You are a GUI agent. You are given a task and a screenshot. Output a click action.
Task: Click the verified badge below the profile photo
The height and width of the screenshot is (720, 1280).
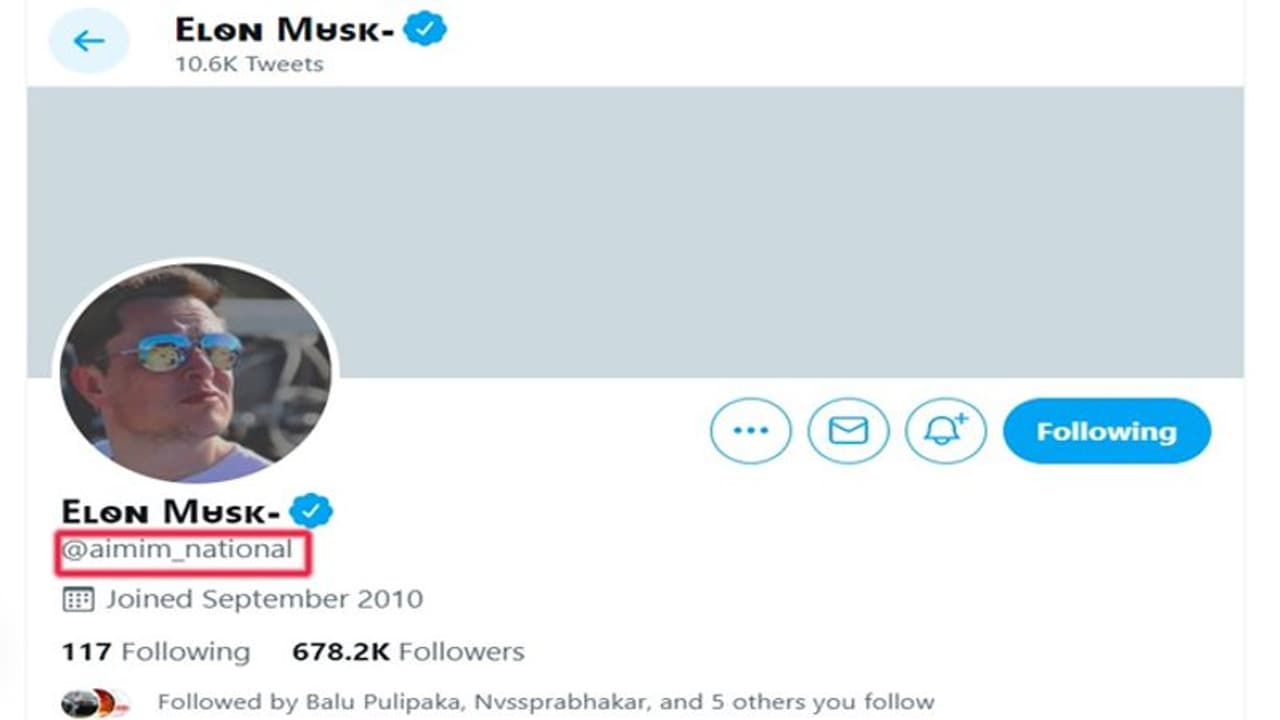(312, 511)
